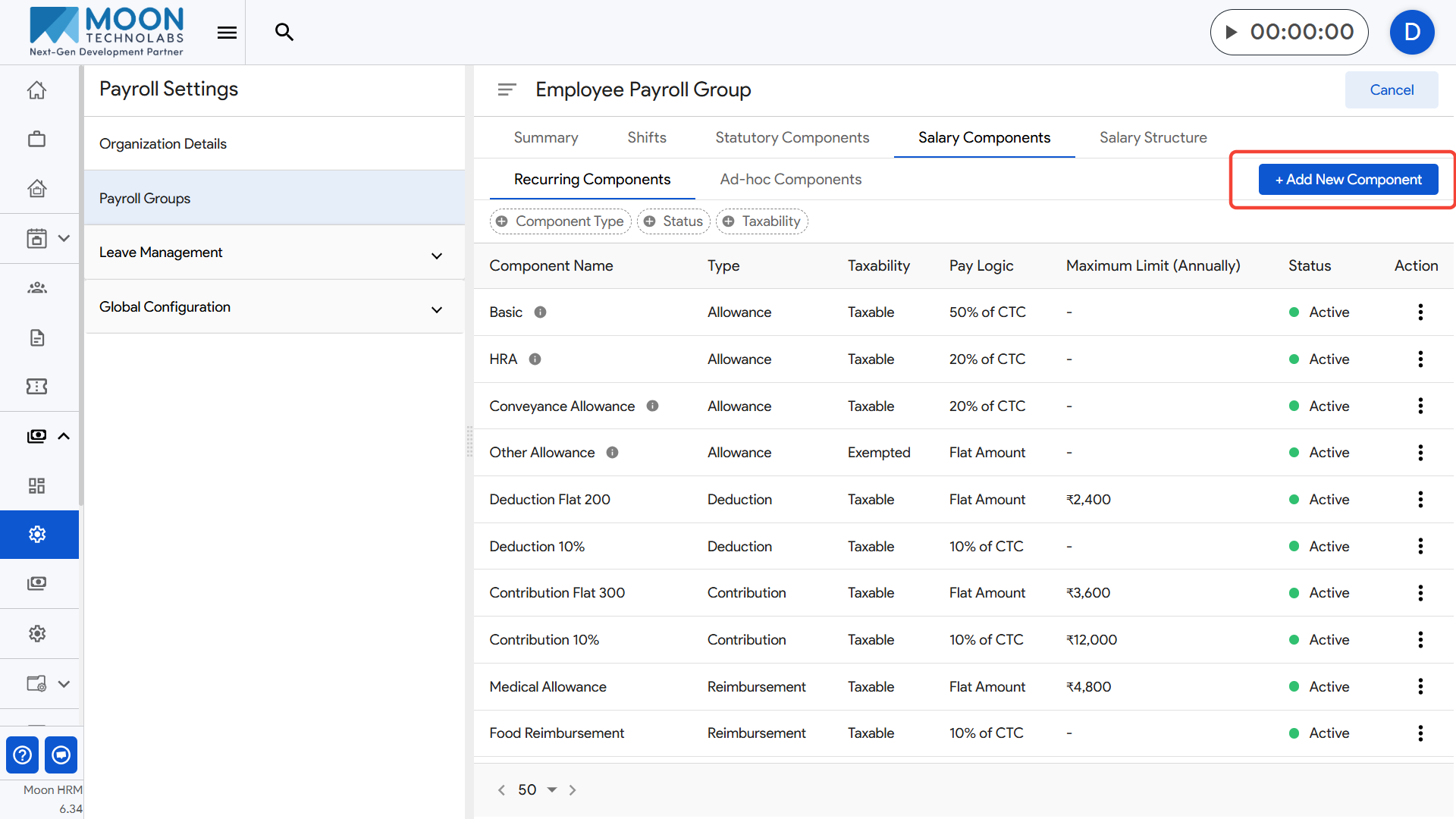Image resolution: width=1456 pixels, height=819 pixels.
Task: Click the Add New Component button
Action: tap(1348, 180)
